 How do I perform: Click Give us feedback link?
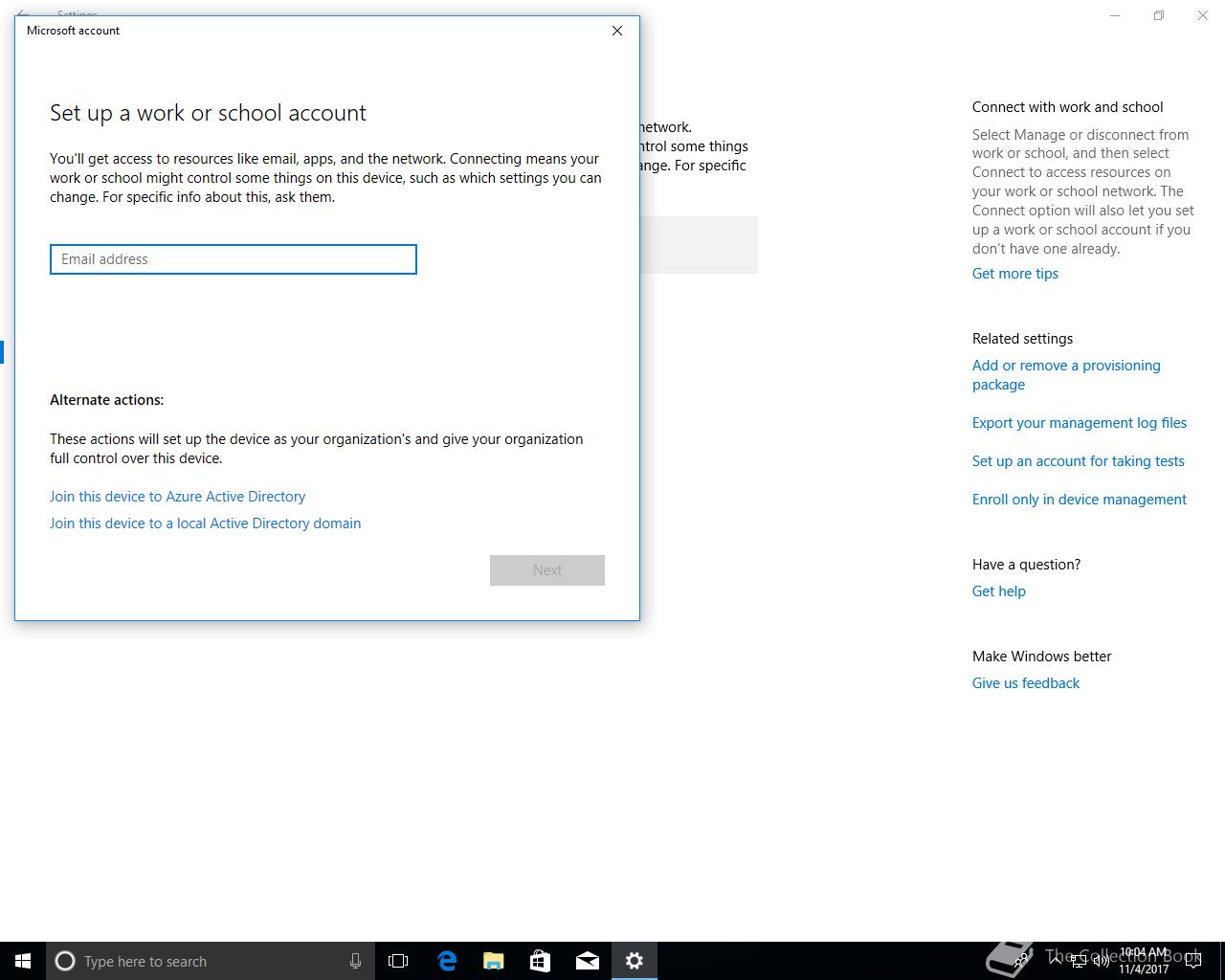(x=1026, y=683)
